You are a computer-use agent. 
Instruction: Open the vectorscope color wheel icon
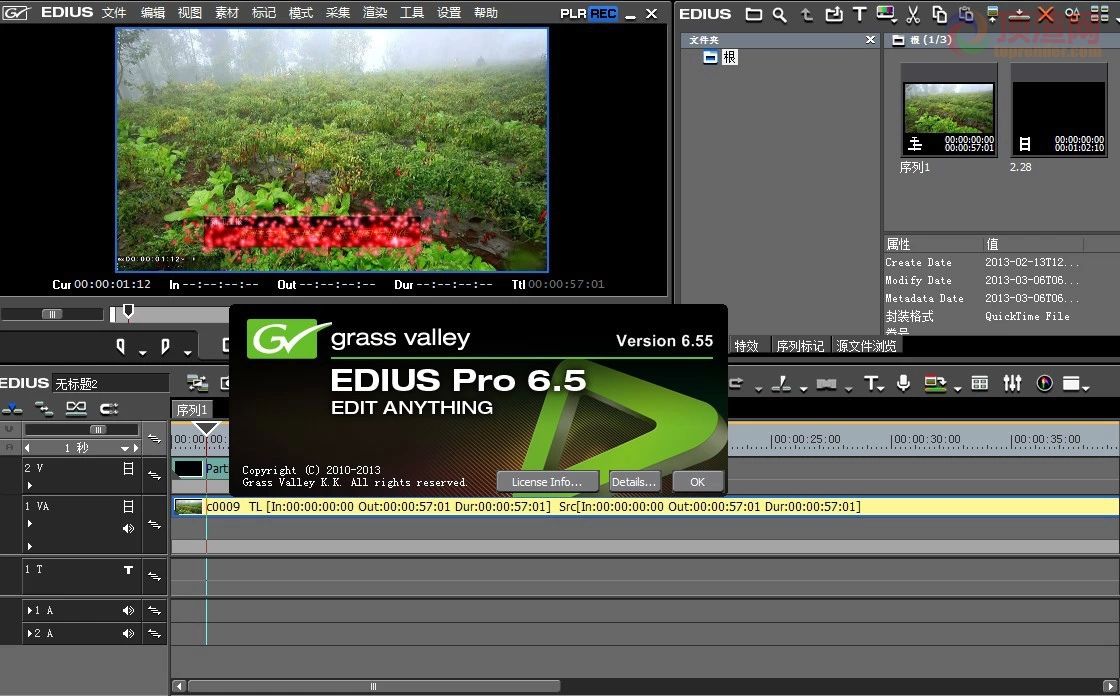[1044, 383]
